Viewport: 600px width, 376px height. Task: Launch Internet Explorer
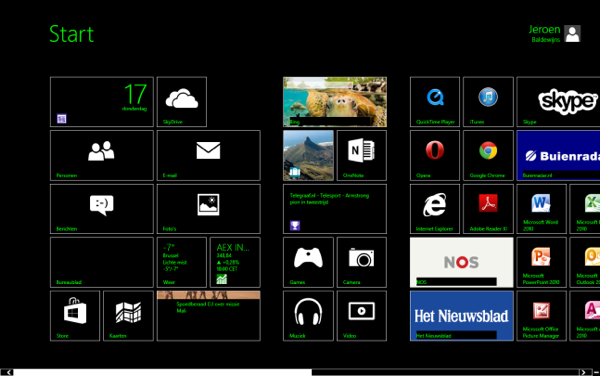pos(435,209)
